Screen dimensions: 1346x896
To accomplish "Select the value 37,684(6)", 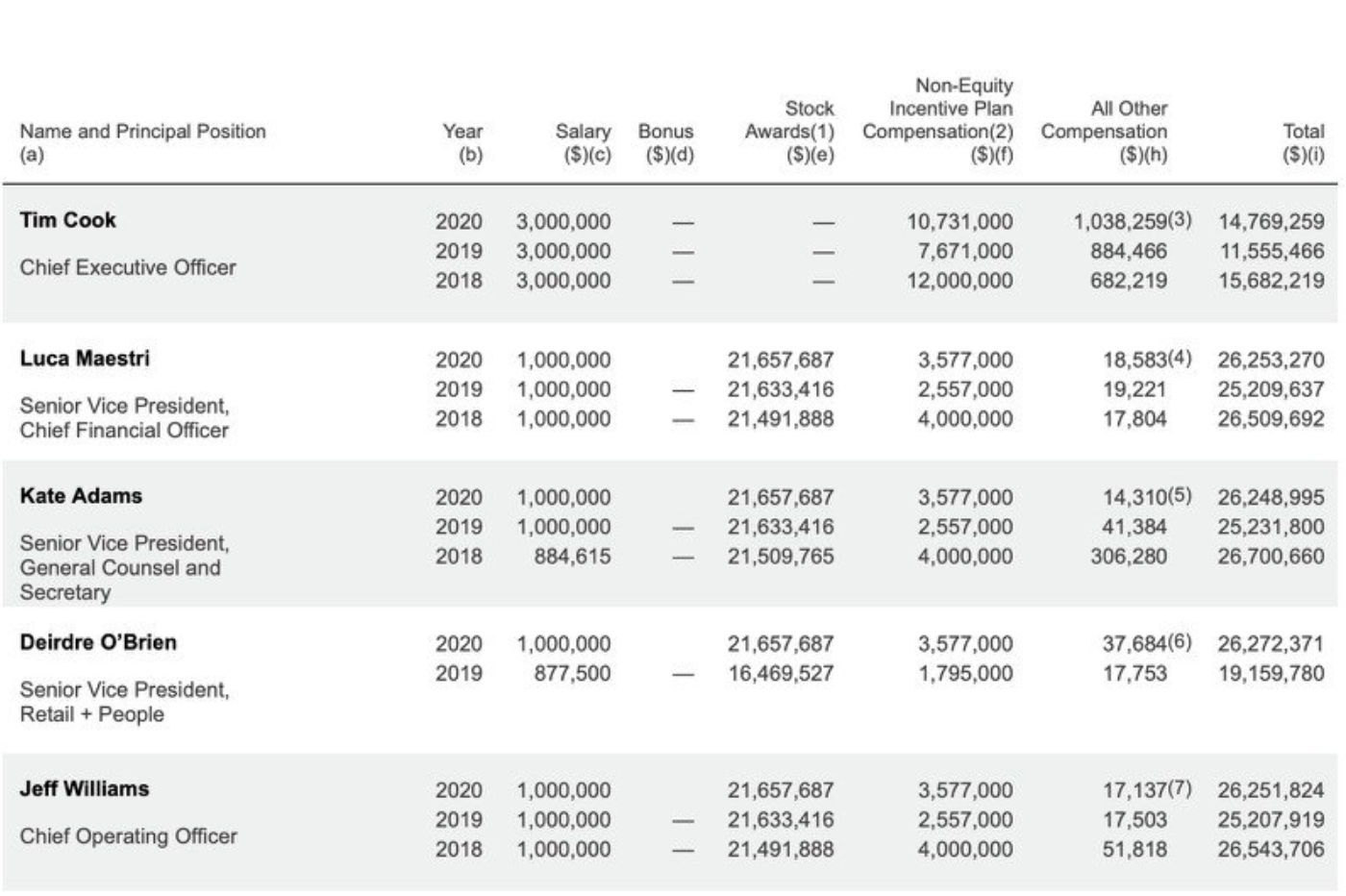I will coord(1147,643).
